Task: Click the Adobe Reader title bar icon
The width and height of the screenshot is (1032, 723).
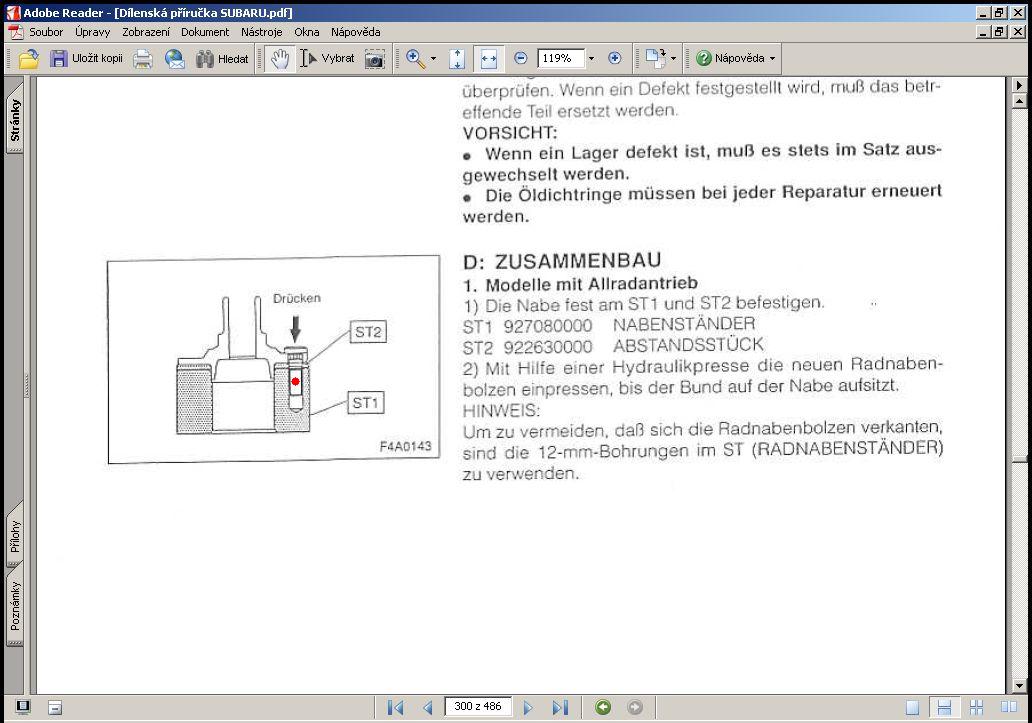Action: [13, 12]
